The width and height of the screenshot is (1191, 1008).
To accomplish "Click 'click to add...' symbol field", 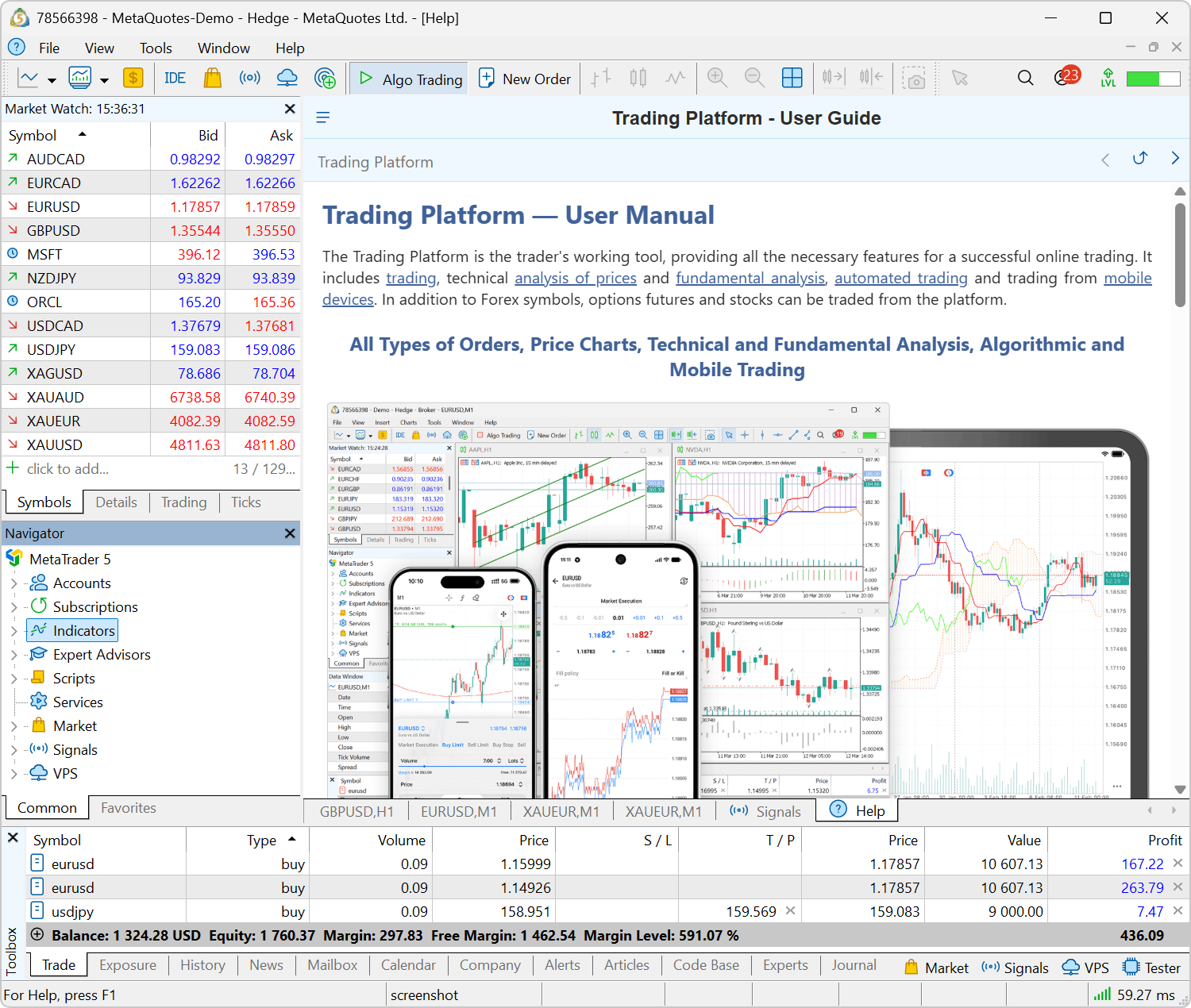I will pyautogui.click(x=67, y=469).
